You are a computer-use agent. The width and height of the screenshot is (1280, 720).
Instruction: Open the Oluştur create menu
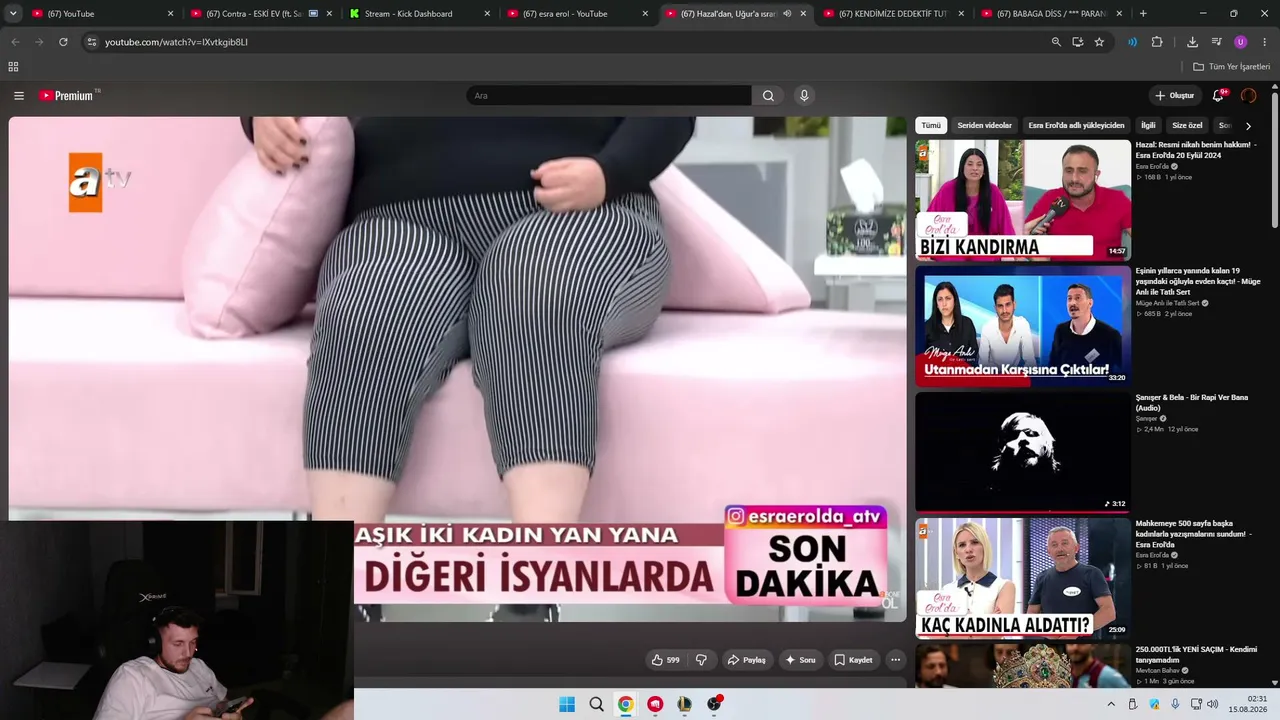tap(1174, 96)
